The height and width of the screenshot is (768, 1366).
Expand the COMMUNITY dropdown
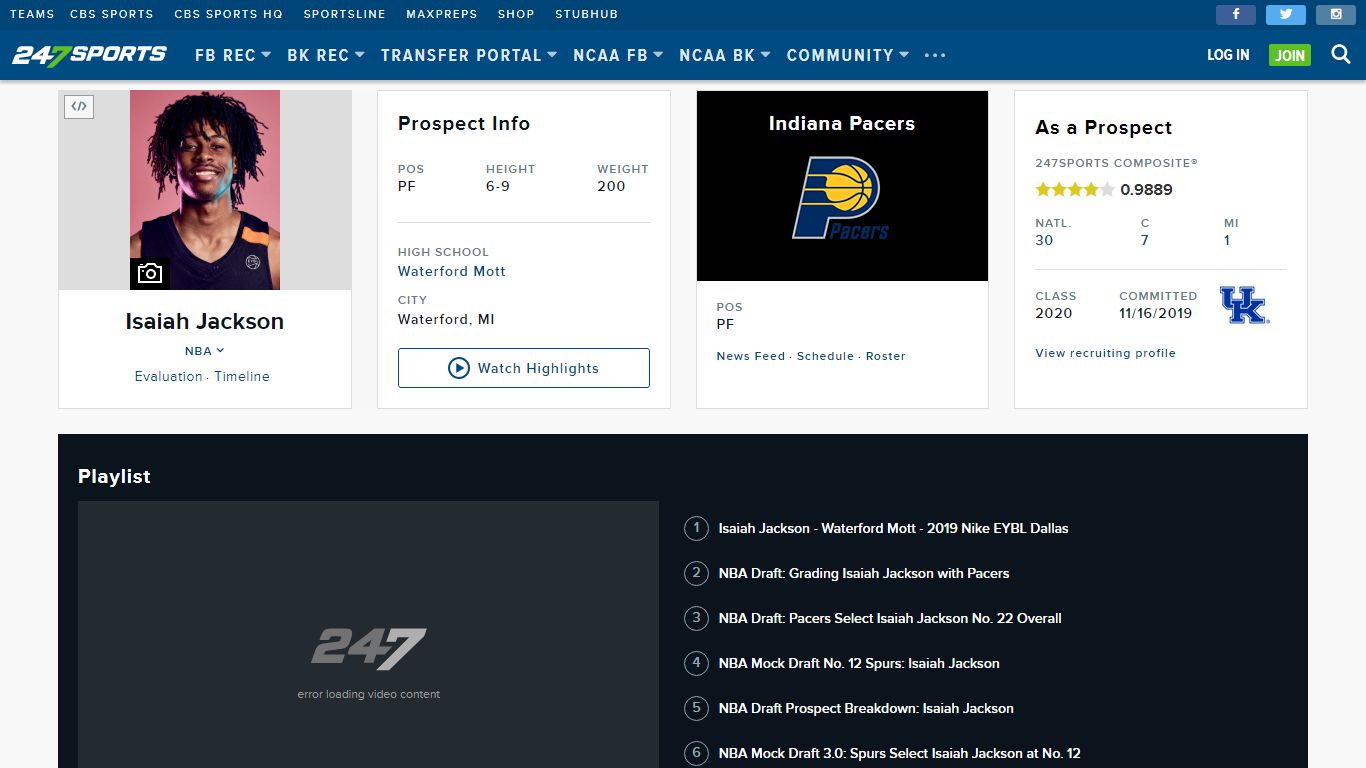(x=848, y=55)
